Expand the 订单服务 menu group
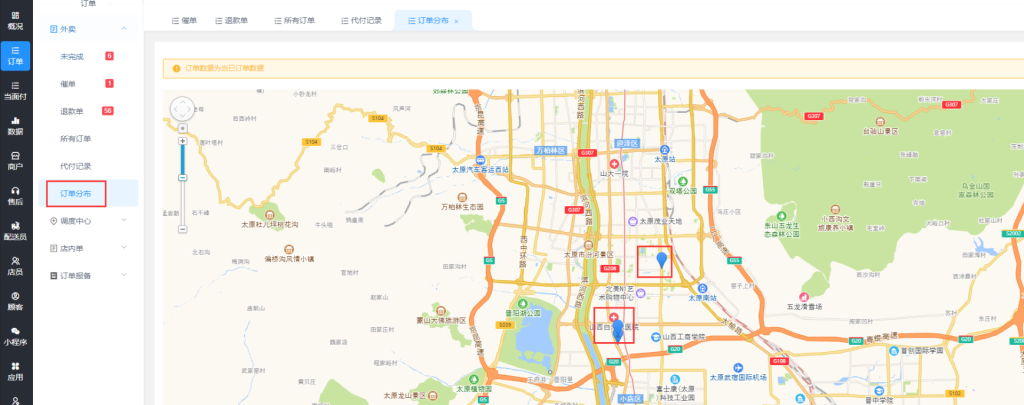 (x=123, y=274)
